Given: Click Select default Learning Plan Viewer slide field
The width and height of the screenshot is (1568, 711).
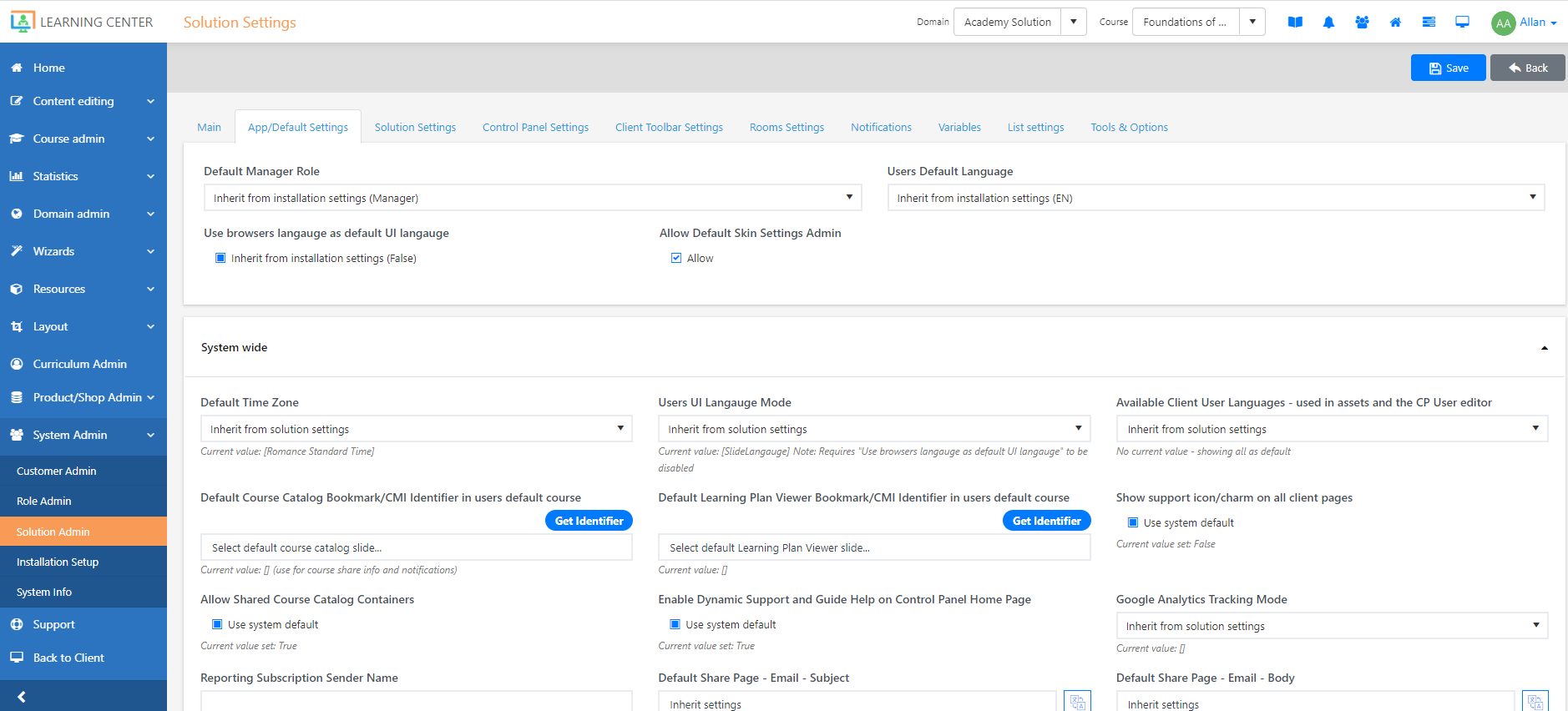Looking at the screenshot, I should (874, 547).
